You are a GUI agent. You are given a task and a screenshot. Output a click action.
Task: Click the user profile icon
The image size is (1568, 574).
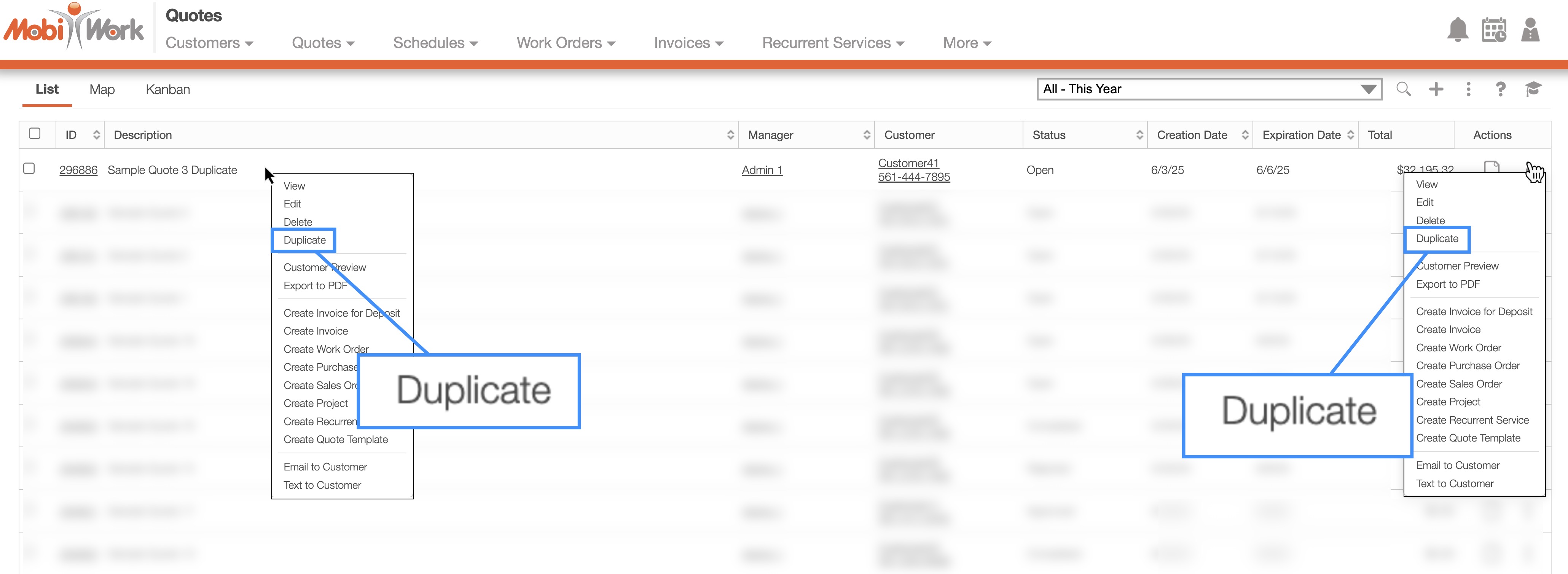coord(1530,30)
